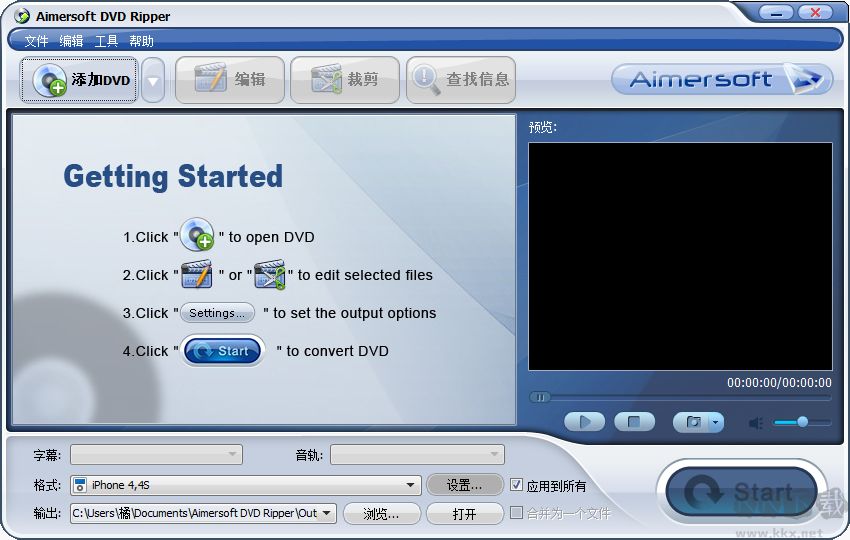Close the Aimersoft DVD Ripper window
Image resolution: width=850 pixels, height=540 pixels.
click(815, 12)
